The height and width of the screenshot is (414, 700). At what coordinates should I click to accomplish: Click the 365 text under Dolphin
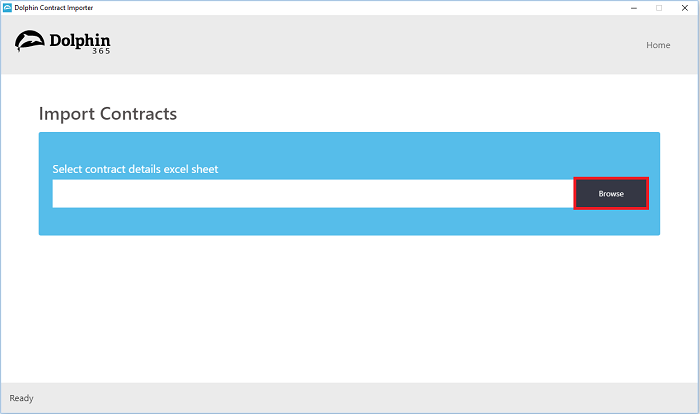(101, 51)
